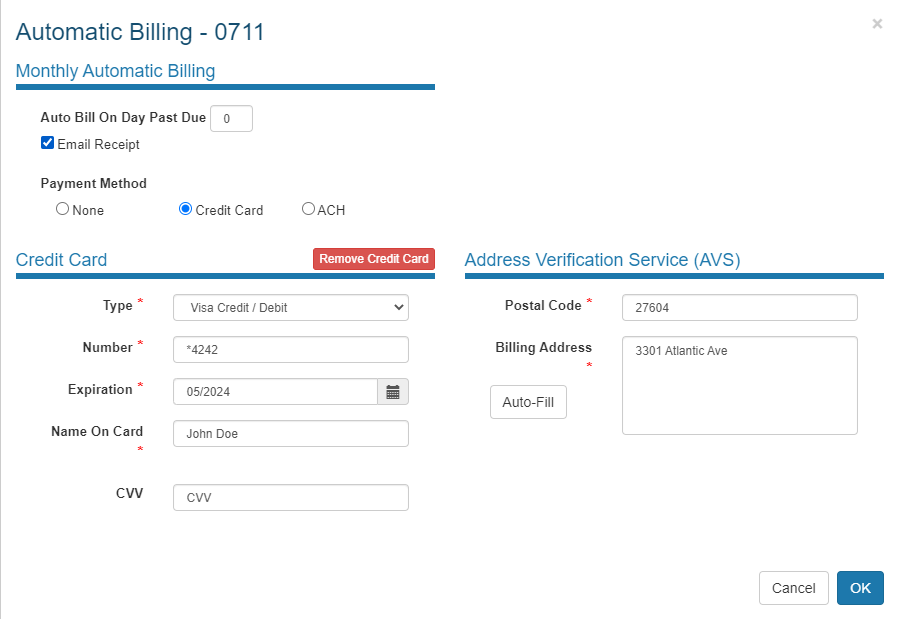
Task: Select Credit Card payment method
Action: tap(185, 209)
